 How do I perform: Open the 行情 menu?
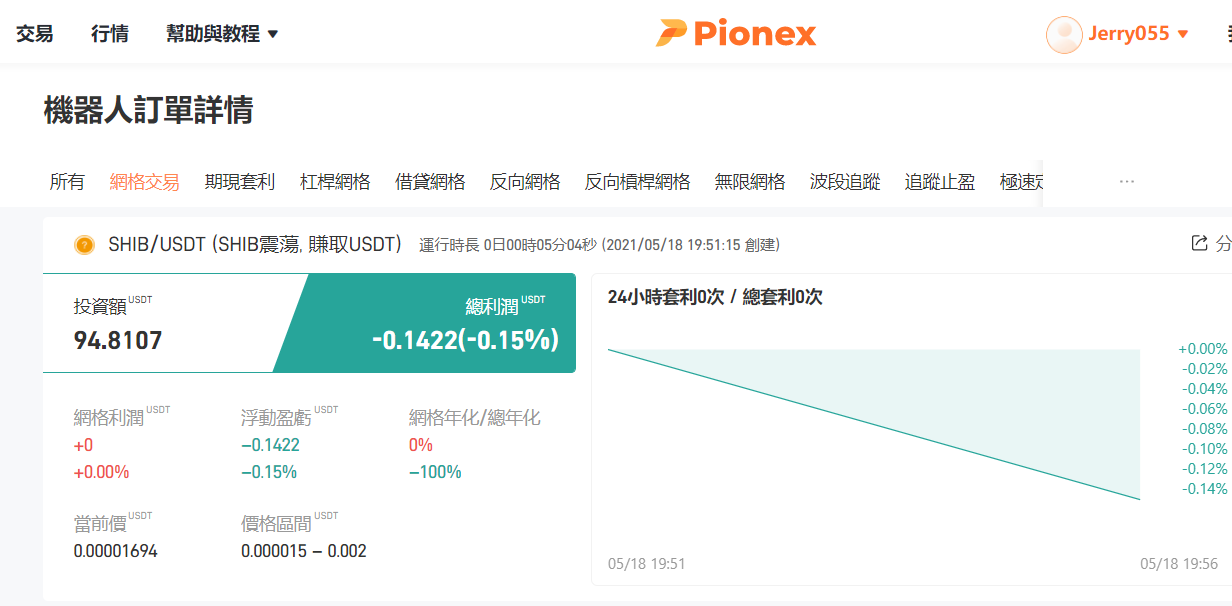[110, 34]
